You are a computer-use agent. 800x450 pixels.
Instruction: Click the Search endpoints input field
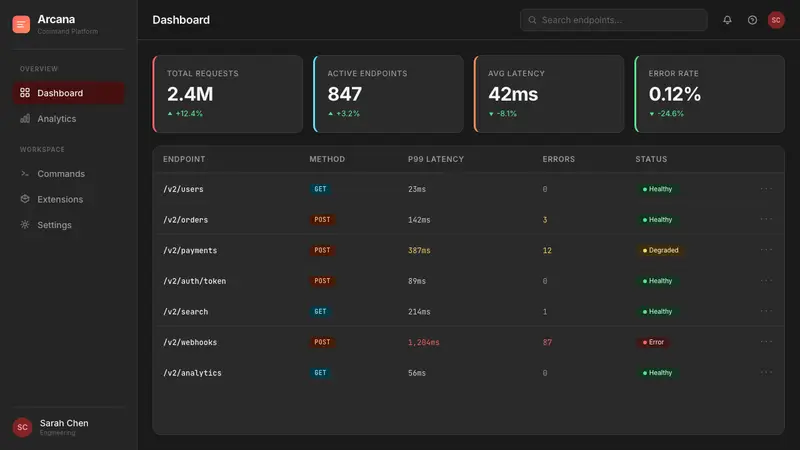pos(614,20)
